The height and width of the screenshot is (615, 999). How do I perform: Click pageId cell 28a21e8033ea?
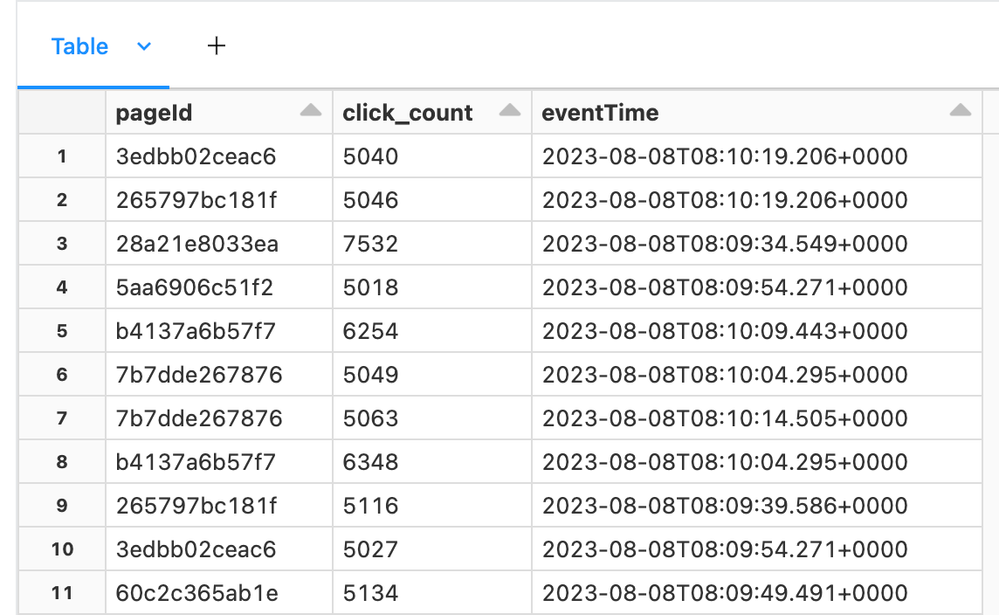click(197, 244)
